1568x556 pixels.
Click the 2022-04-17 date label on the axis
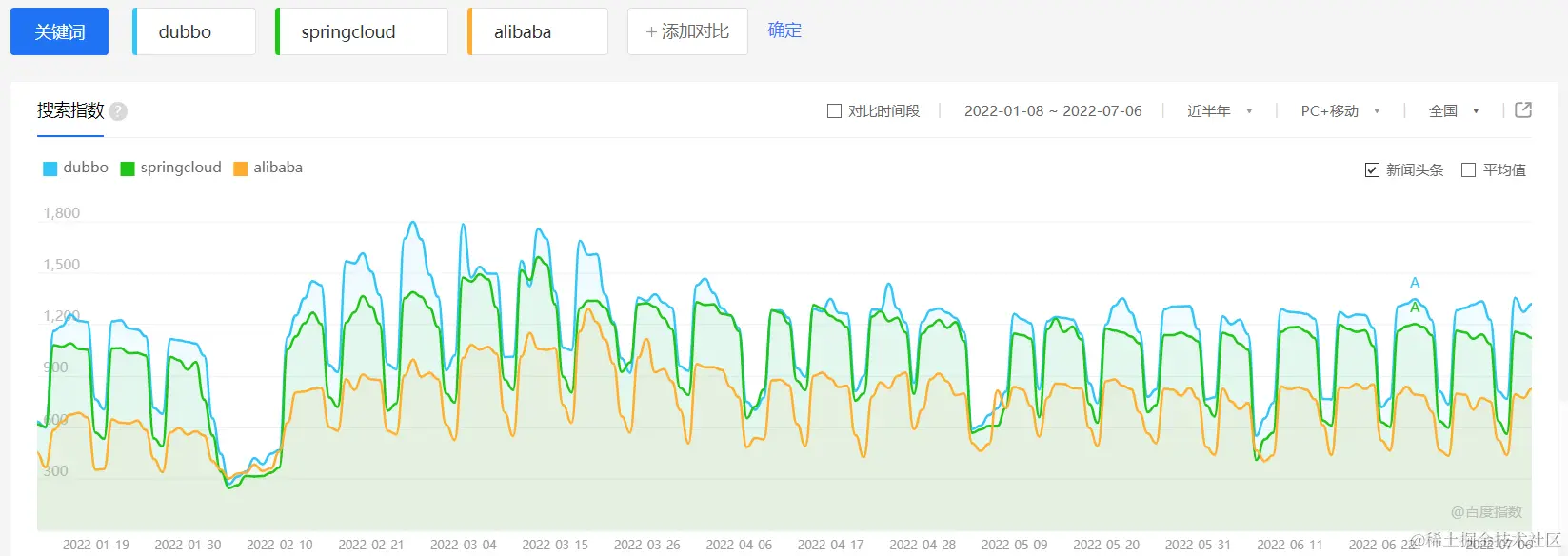[x=831, y=545]
